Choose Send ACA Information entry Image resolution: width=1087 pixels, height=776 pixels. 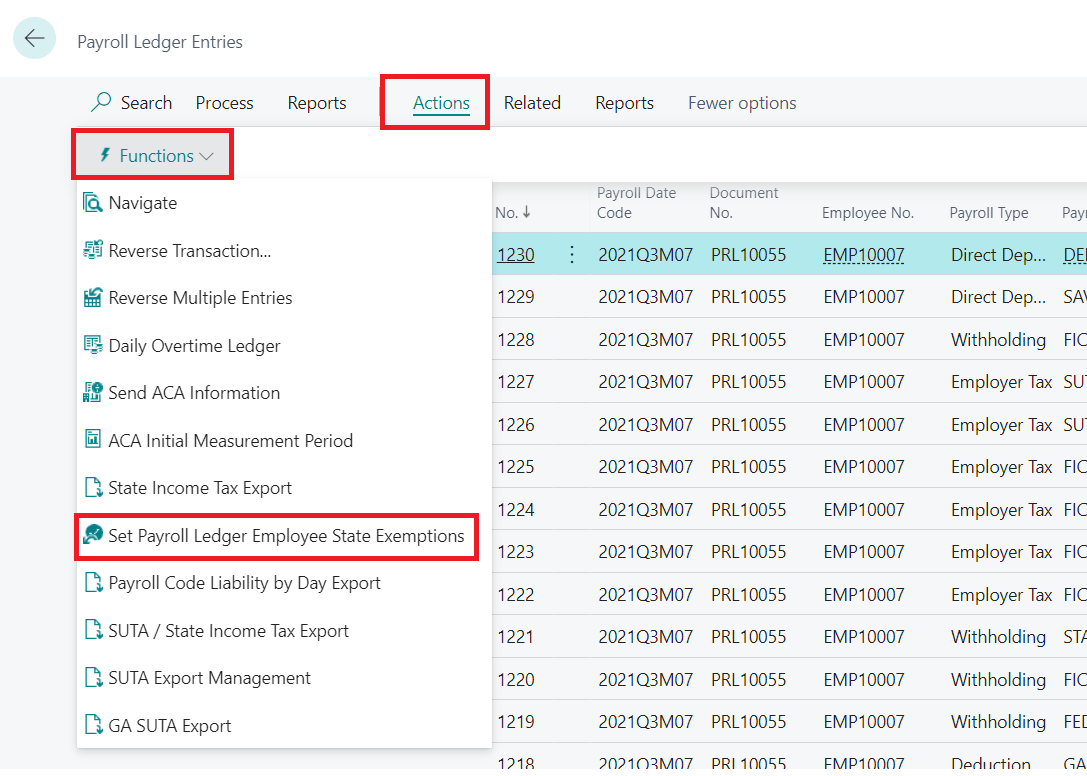pyautogui.click(x=194, y=393)
